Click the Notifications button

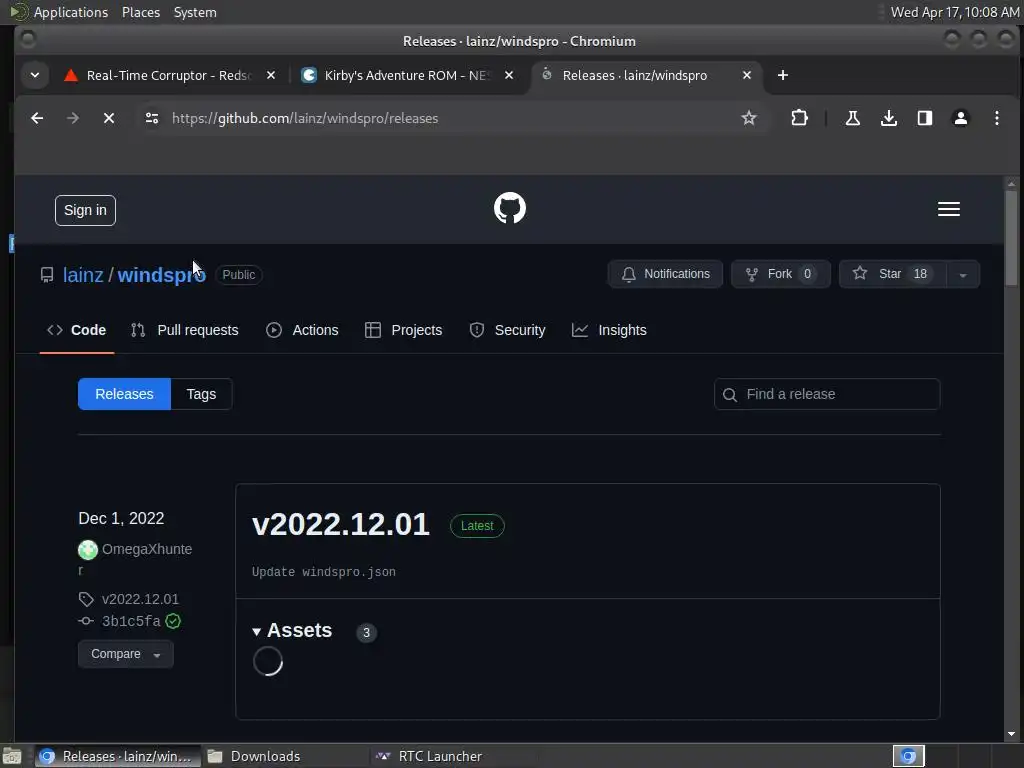pyautogui.click(x=665, y=274)
